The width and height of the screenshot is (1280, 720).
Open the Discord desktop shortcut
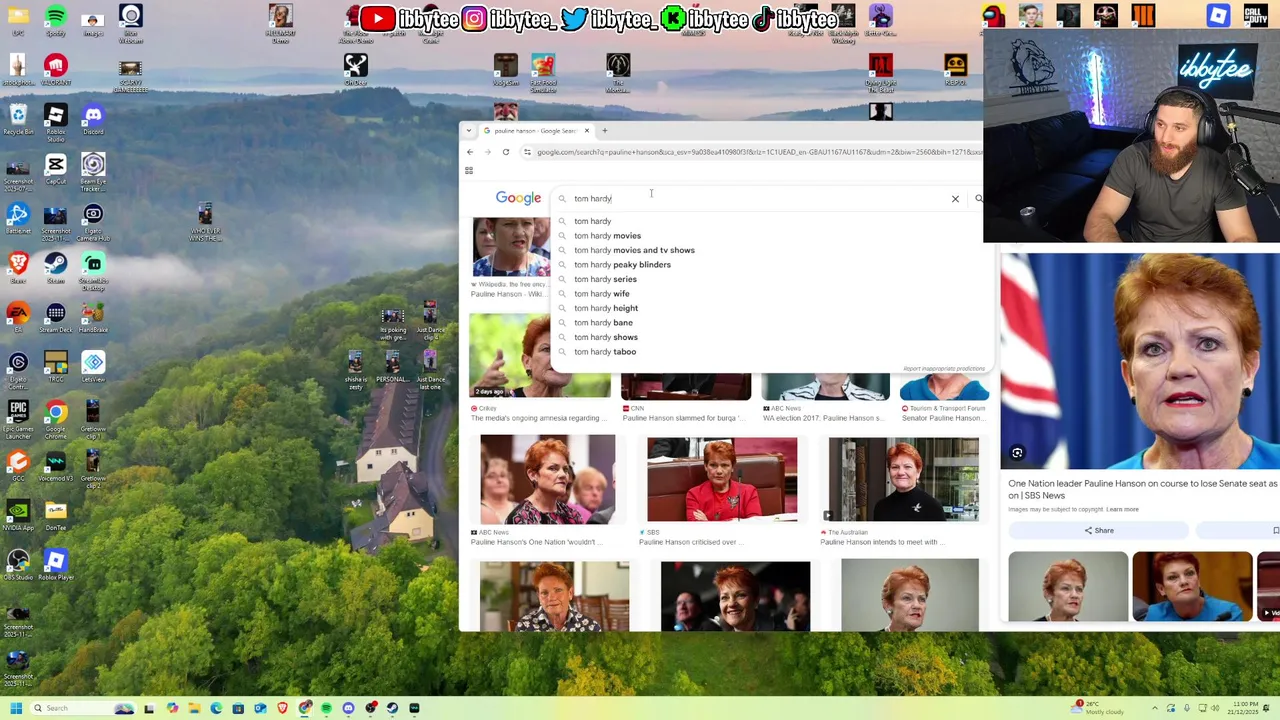point(93,119)
